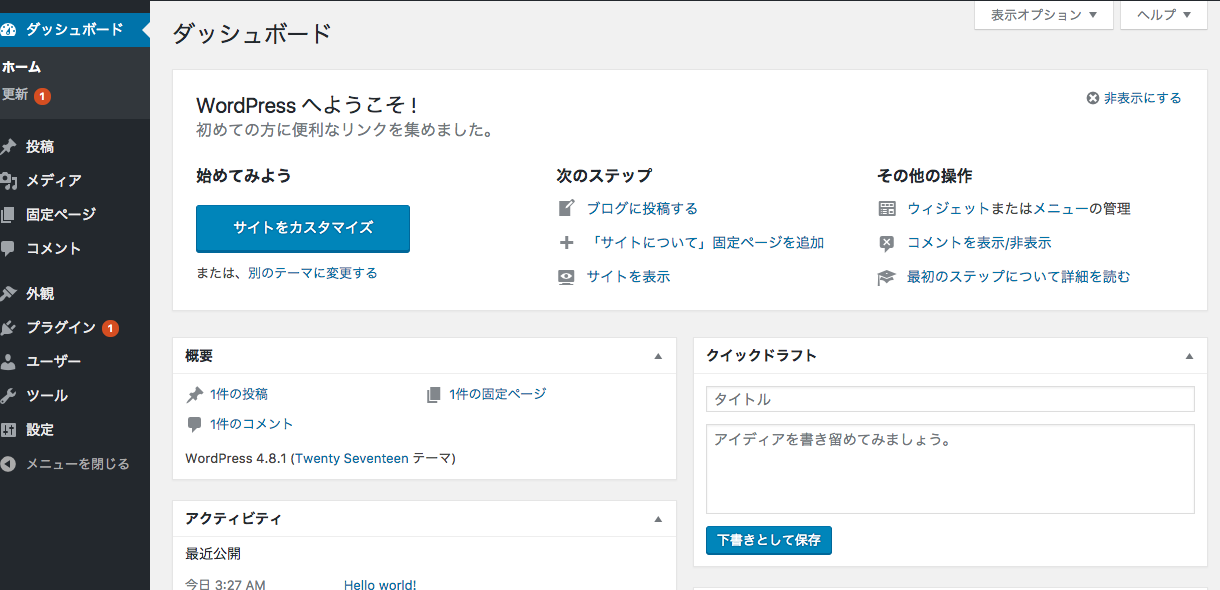Click the plus icon beside 固定ページを追加
This screenshot has width=1220, height=590.
566,242
